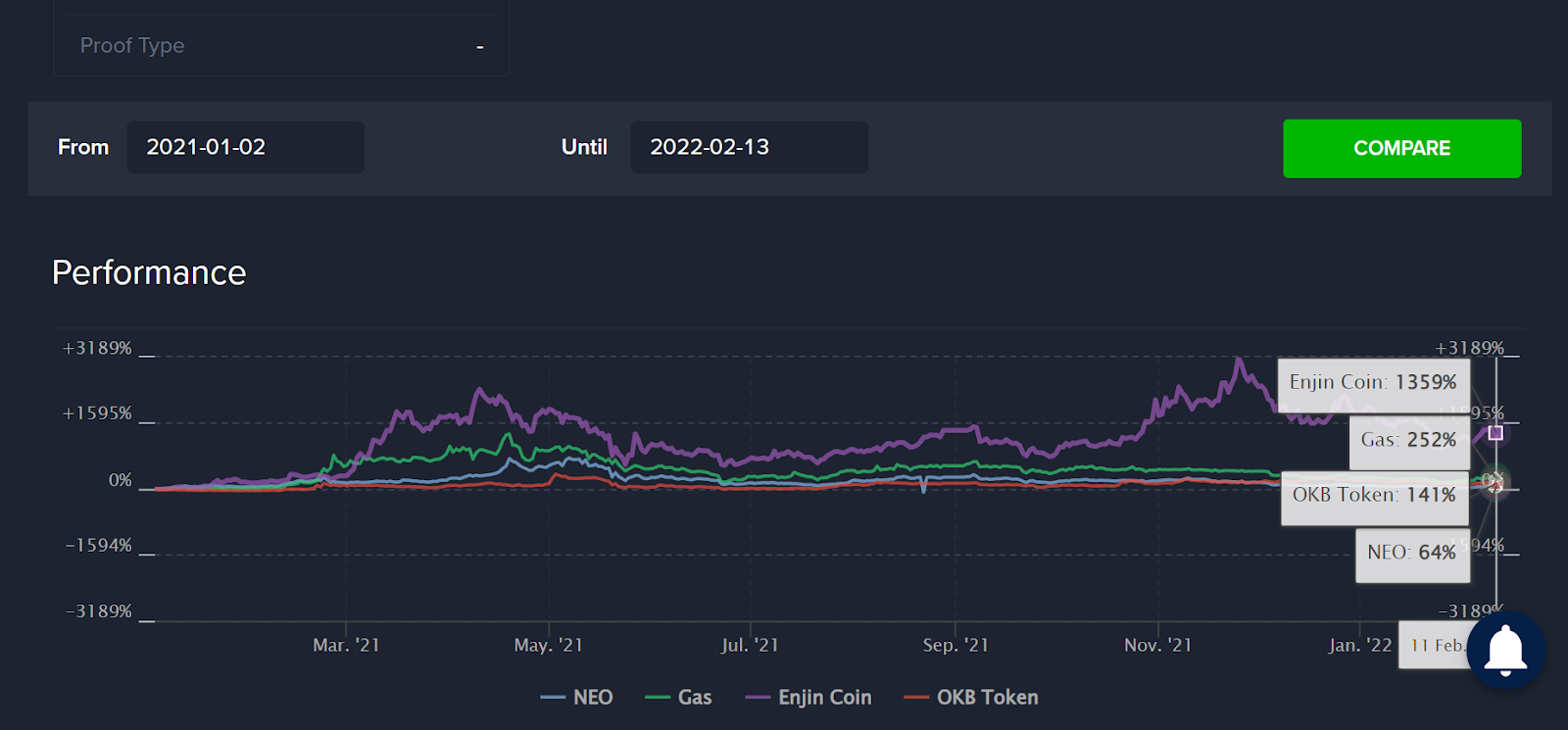Click the Mar. '21 axis label
Screen dimensions: 1568x730
tap(346, 646)
